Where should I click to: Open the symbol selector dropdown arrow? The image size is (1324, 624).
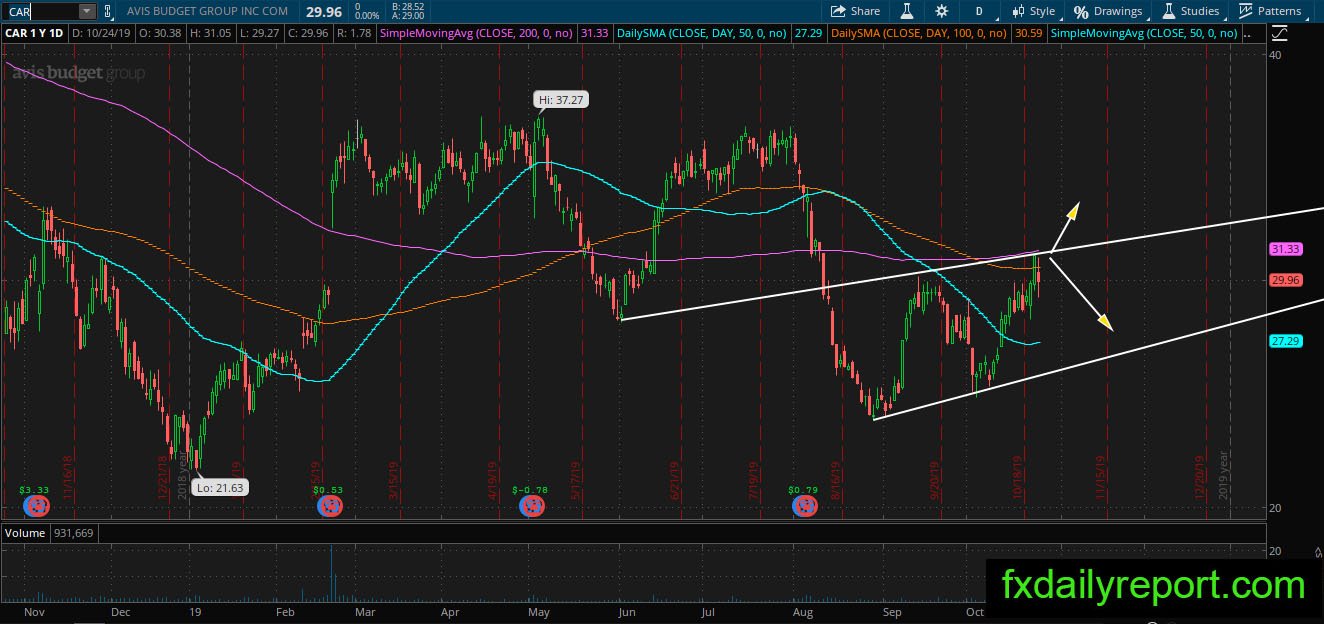pyautogui.click(x=87, y=11)
